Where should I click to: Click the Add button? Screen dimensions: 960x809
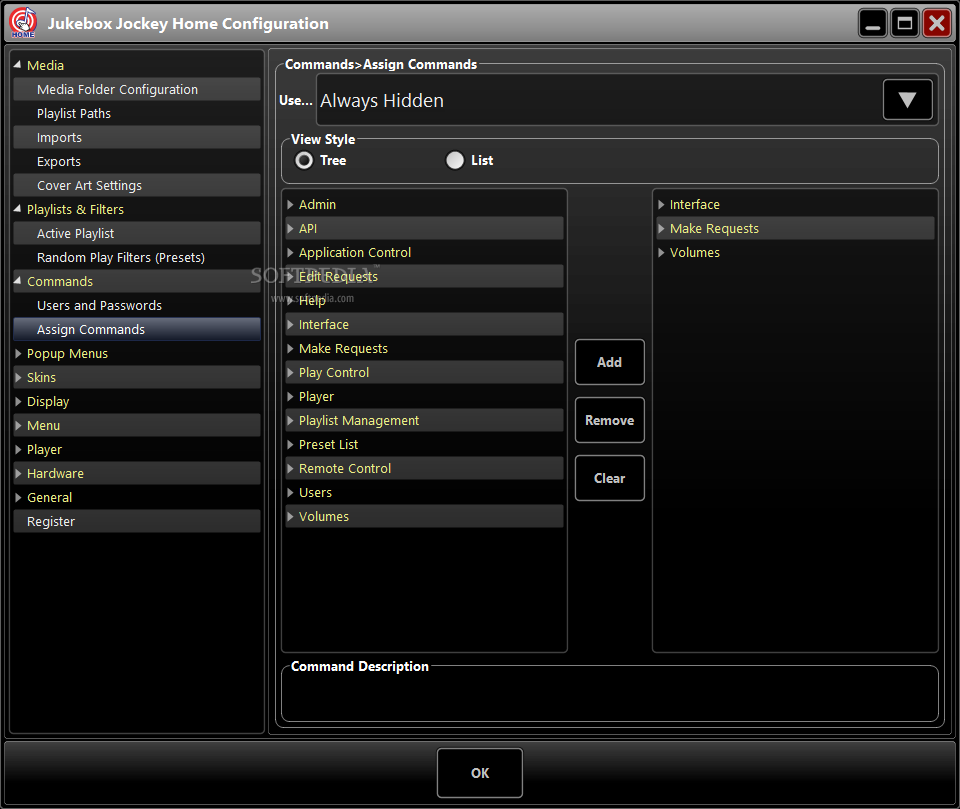click(609, 362)
